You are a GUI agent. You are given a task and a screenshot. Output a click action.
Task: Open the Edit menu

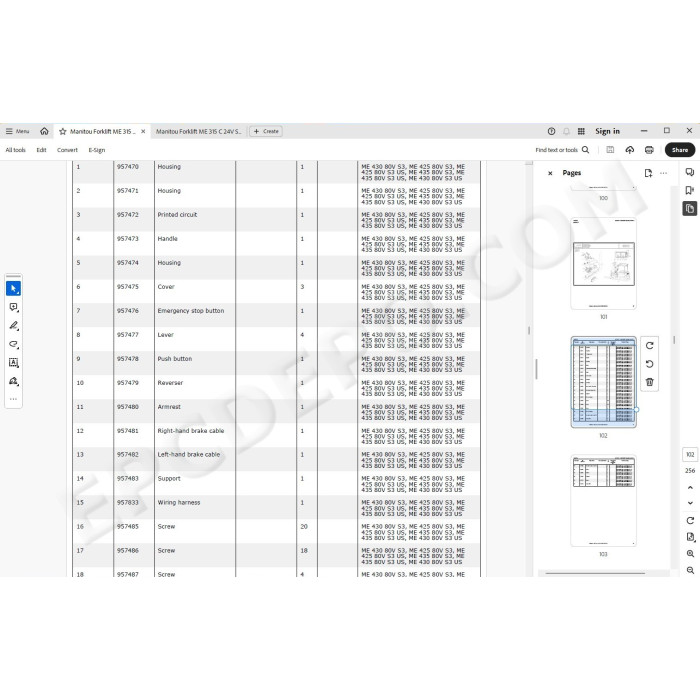pyautogui.click(x=42, y=150)
